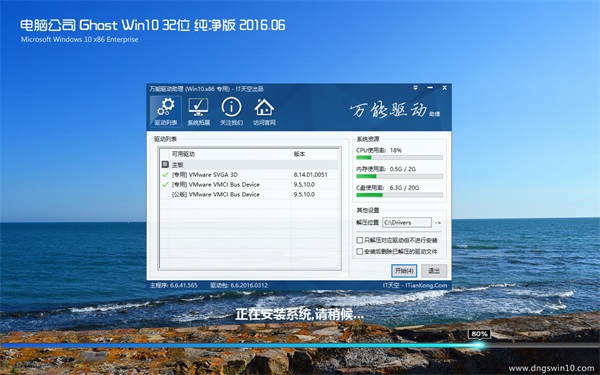Click the 开始(4) start button
The width and height of the screenshot is (600, 375).
(404, 271)
